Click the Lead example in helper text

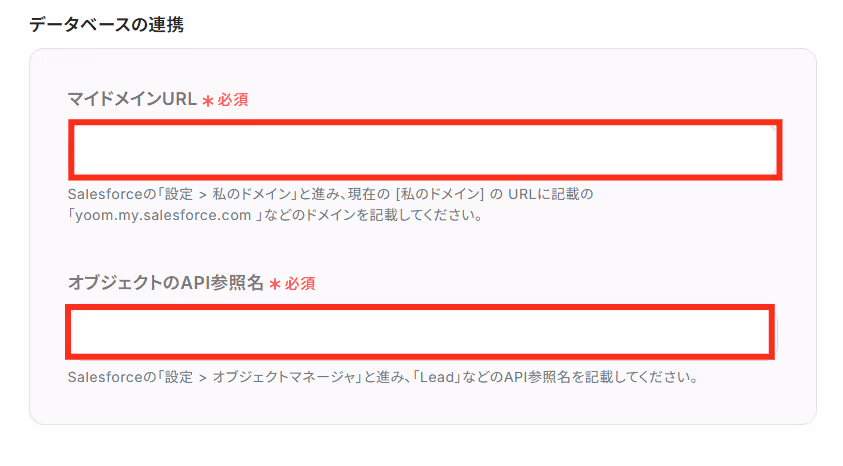[437, 377]
